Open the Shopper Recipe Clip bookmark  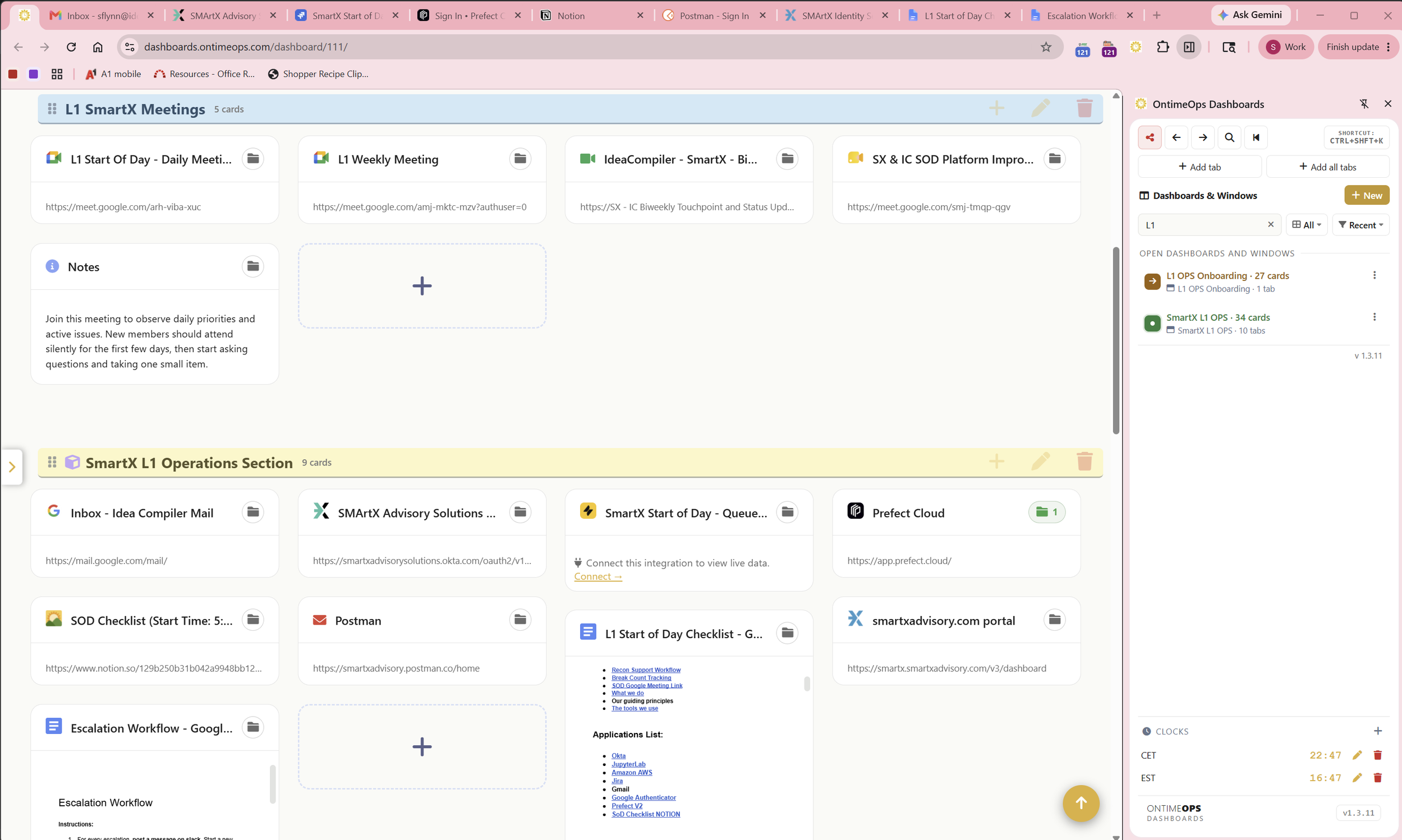click(318, 74)
